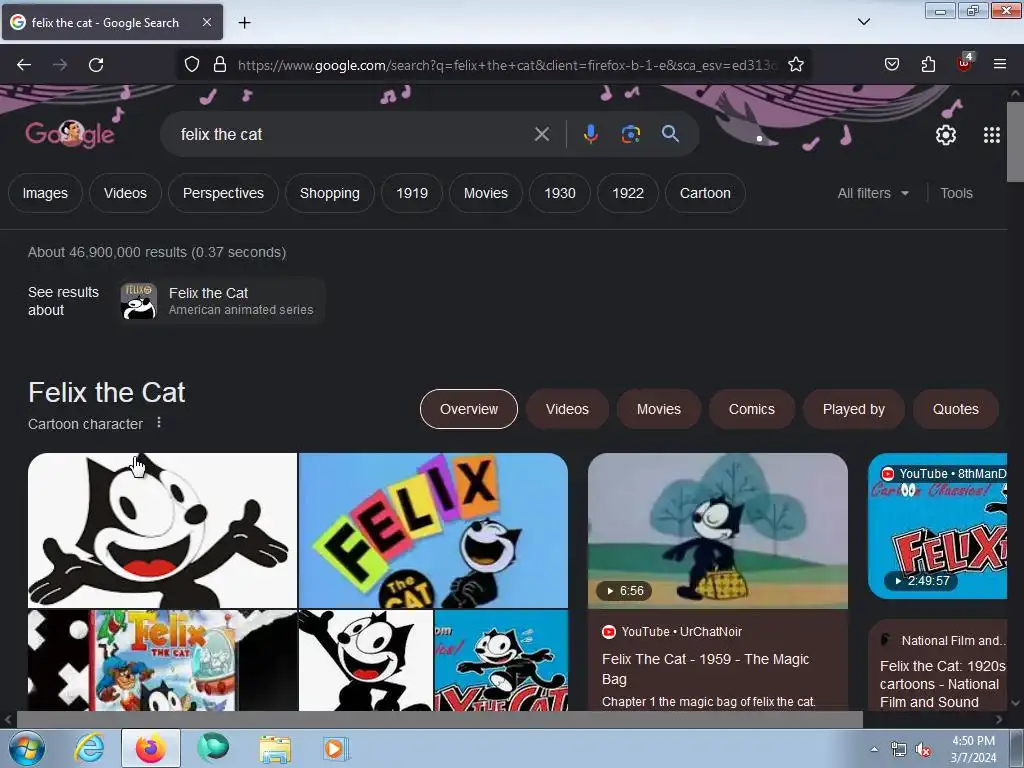Open the green browser taskbar icon

click(x=213, y=748)
